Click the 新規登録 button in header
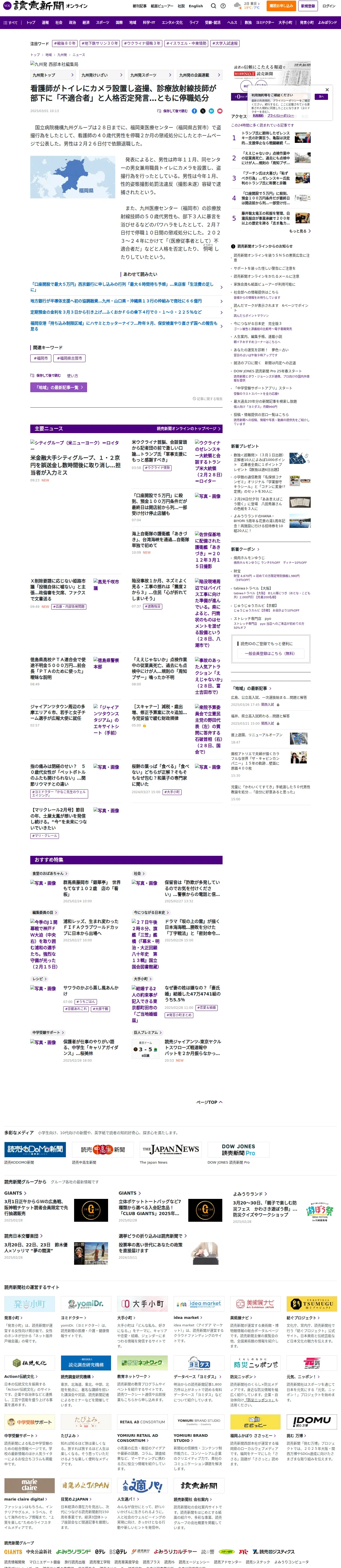The height and width of the screenshot is (1568, 341). 308,6
